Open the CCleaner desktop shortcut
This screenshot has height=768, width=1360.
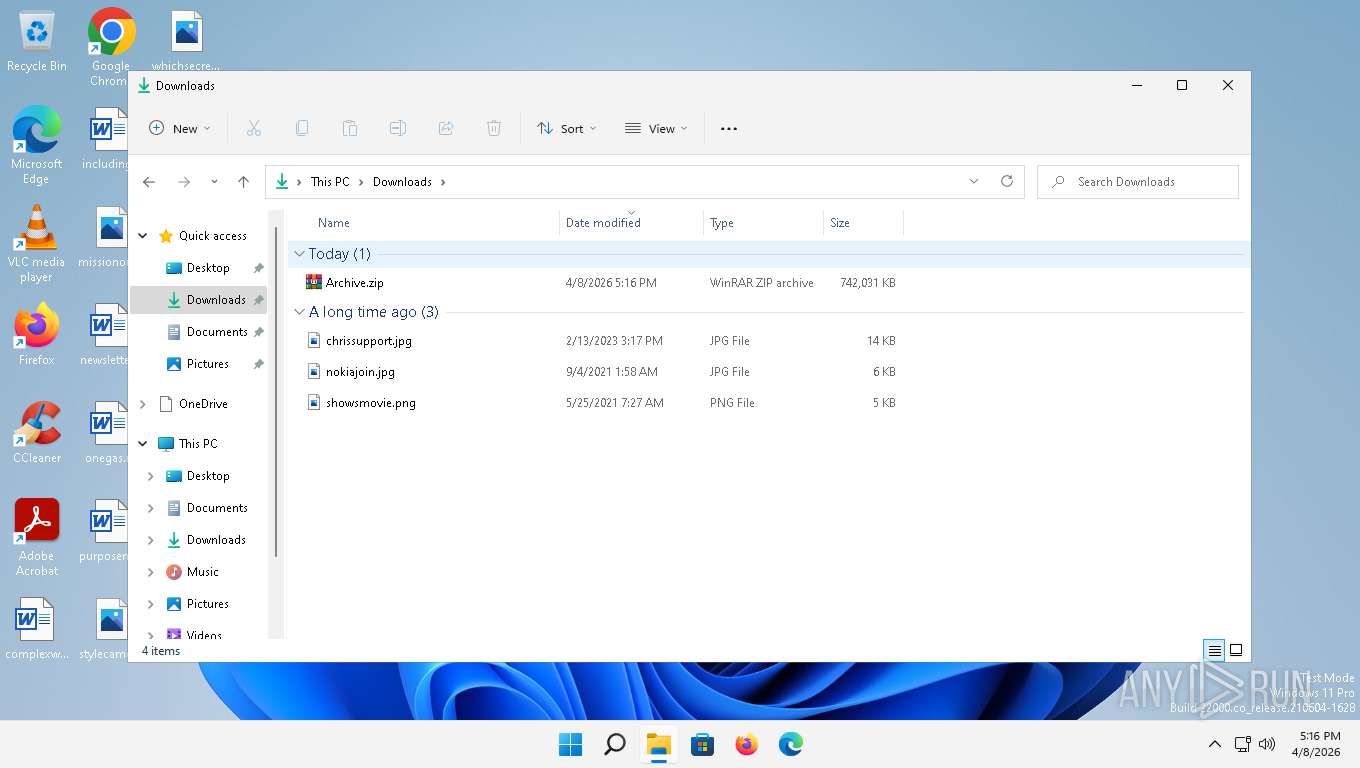click(x=37, y=432)
